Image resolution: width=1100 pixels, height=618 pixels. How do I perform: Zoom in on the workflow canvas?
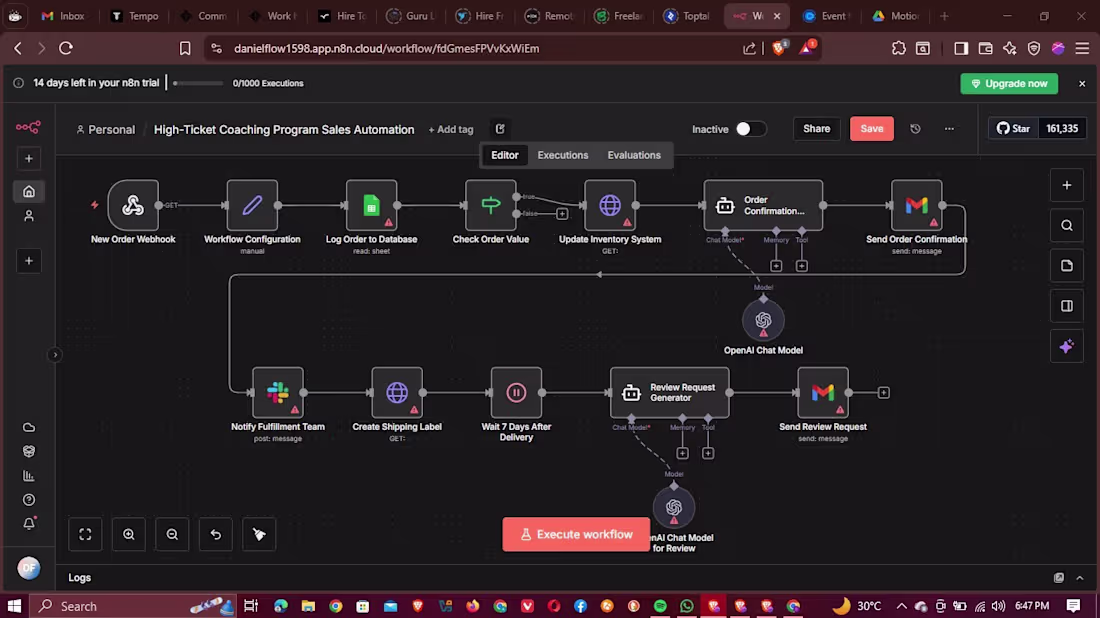[x=128, y=535]
